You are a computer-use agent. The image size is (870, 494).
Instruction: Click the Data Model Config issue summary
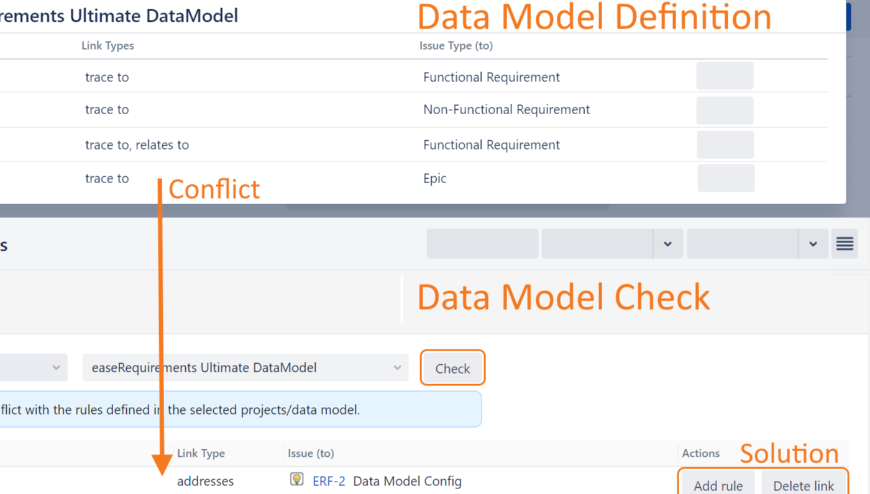click(x=407, y=481)
